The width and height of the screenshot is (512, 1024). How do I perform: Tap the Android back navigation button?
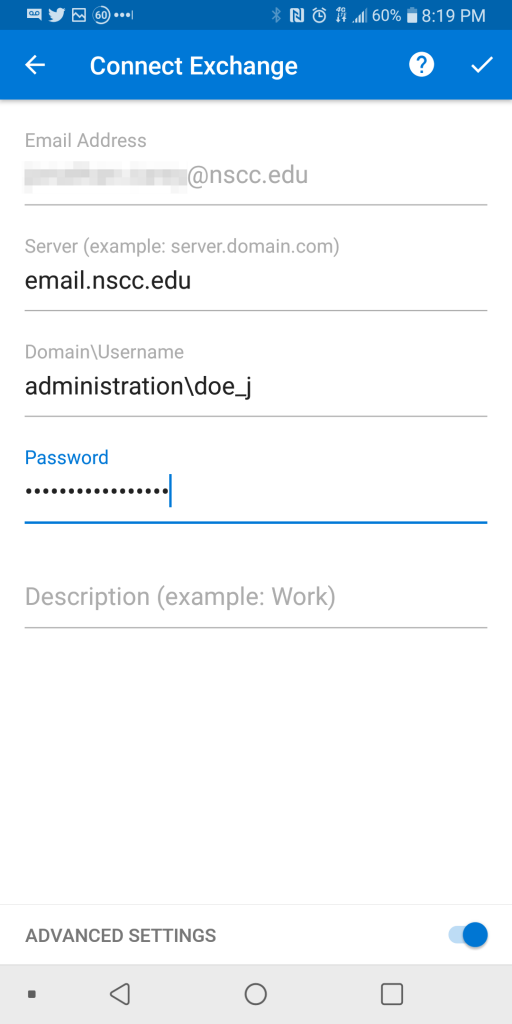pyautogui.click(x=120, y=994)
